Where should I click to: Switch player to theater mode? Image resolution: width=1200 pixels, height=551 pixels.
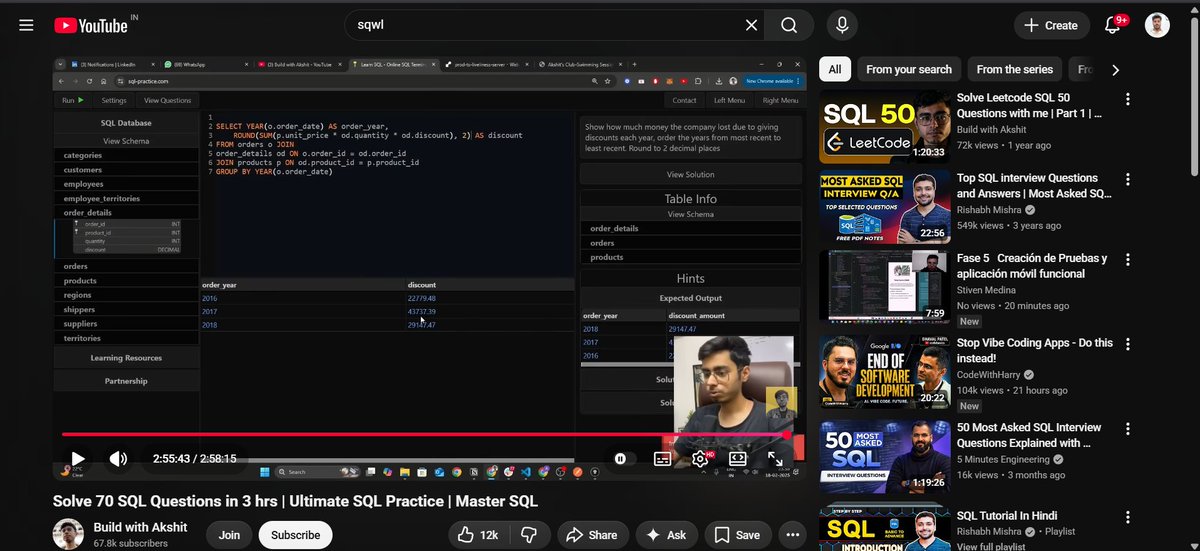738,458
